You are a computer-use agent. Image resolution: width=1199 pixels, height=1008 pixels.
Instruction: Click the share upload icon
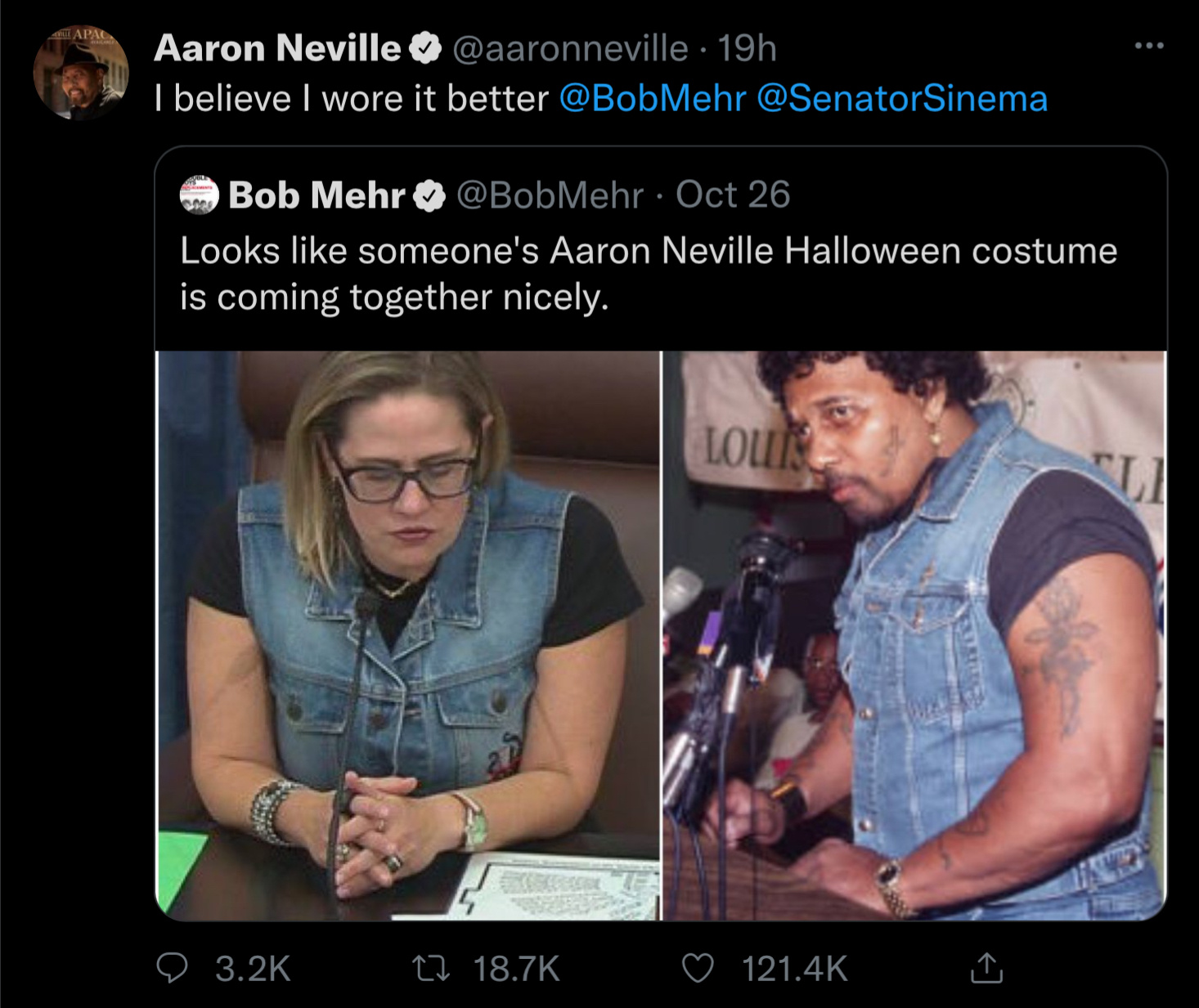click(986, 968)
